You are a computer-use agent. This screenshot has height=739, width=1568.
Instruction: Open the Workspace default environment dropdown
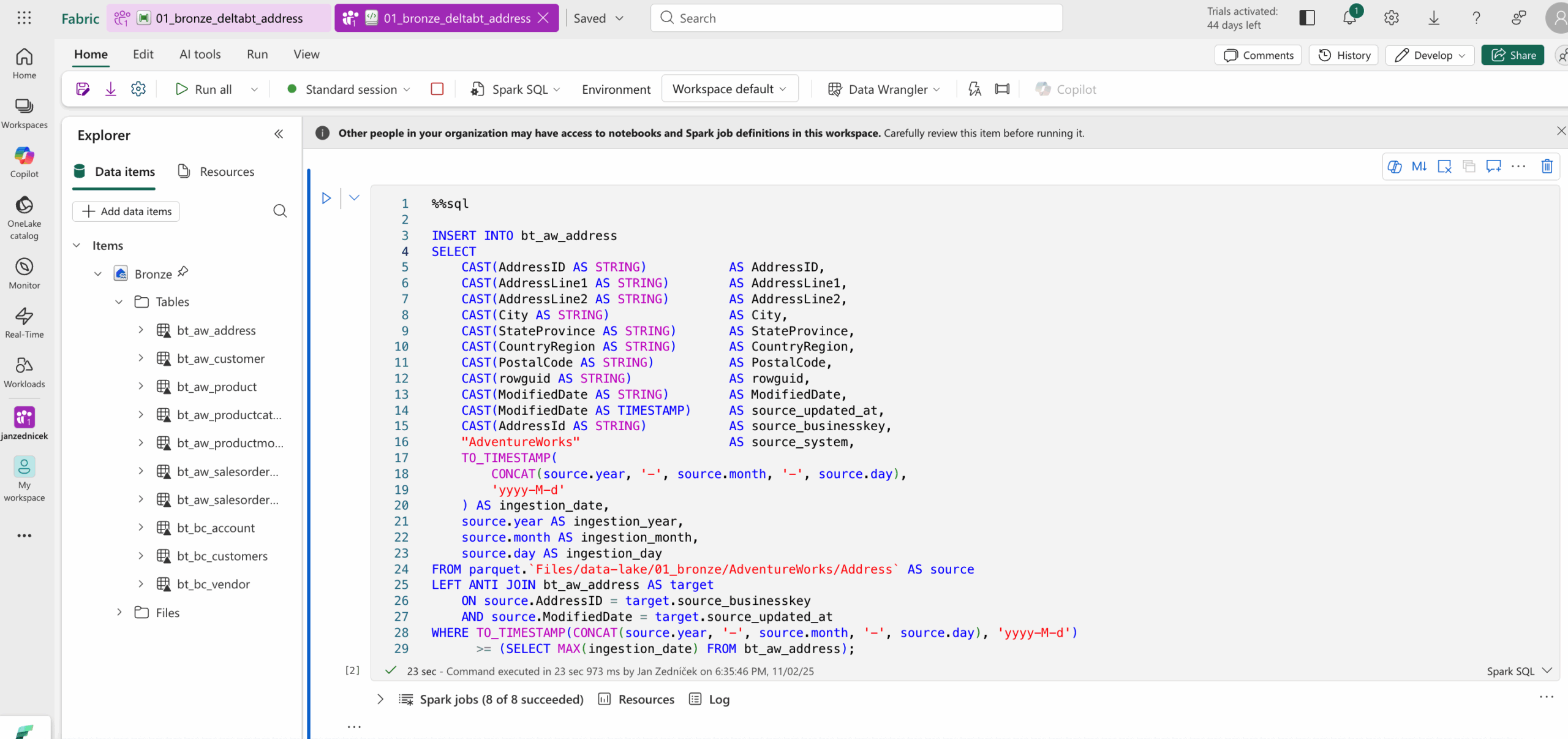tap(729, 89)
